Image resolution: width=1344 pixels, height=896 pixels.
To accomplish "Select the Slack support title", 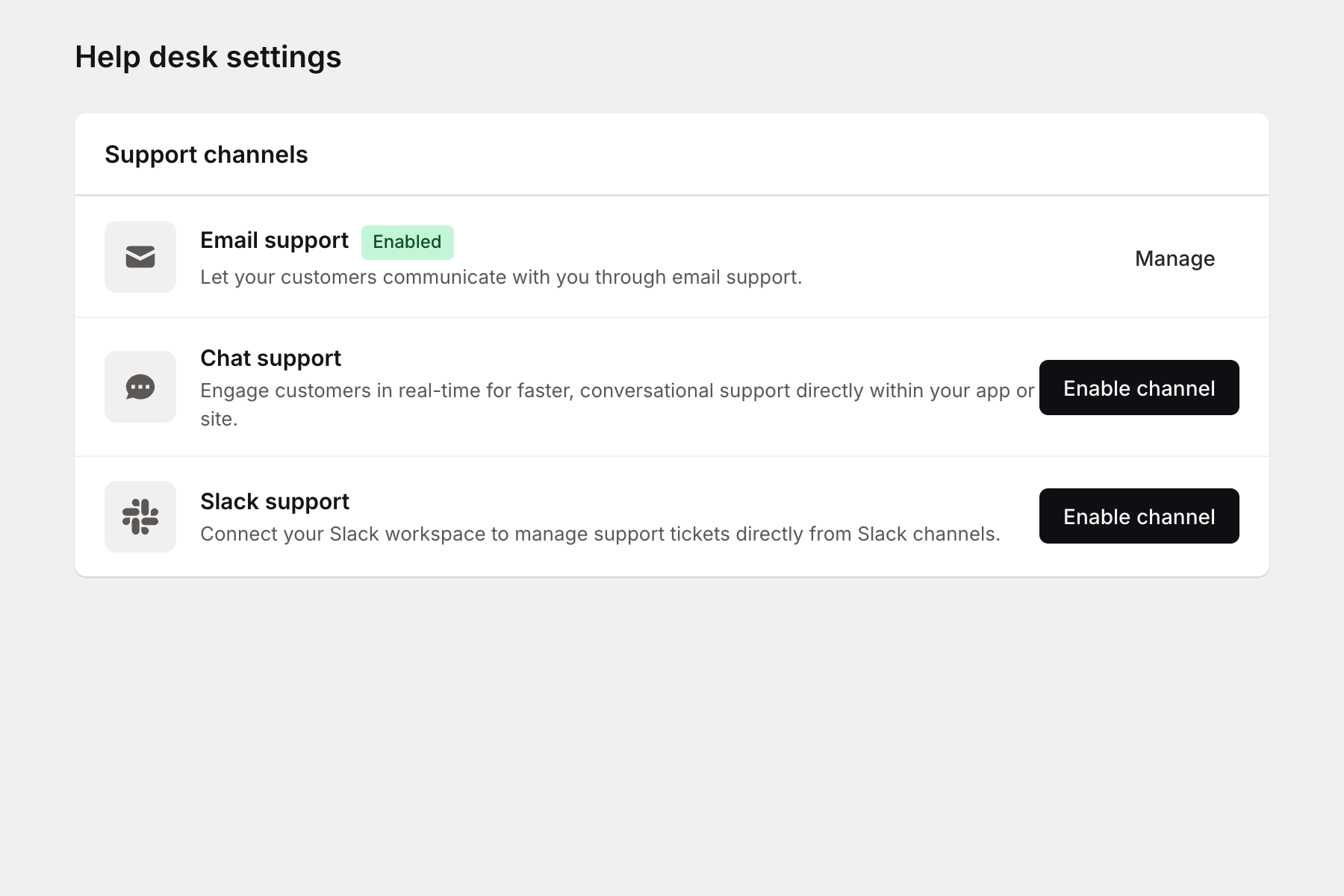I will [x=274, y=502].
